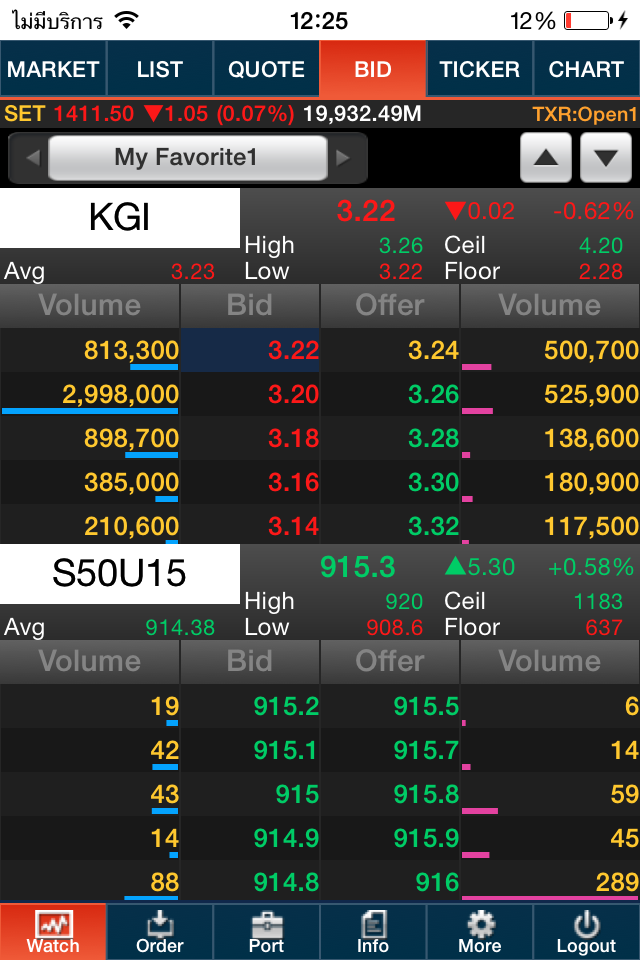Viewport: 640px width, 960px height.
Task: Select the BID tab
Action: [373, 69]
